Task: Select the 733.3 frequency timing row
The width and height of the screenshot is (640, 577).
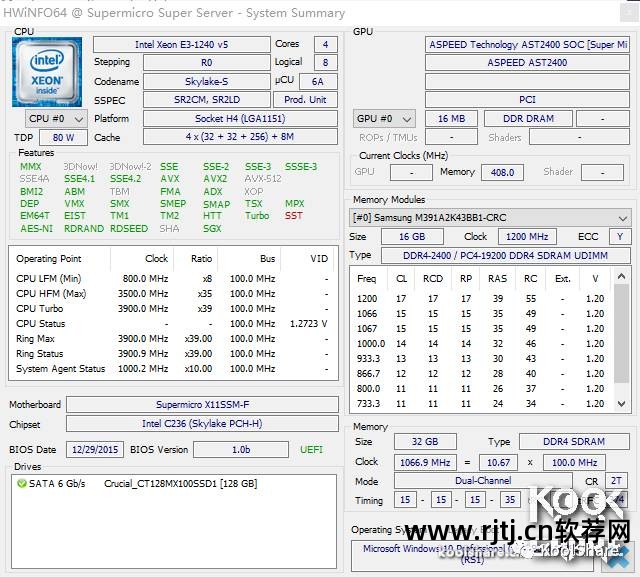Action: click(481, 404)
